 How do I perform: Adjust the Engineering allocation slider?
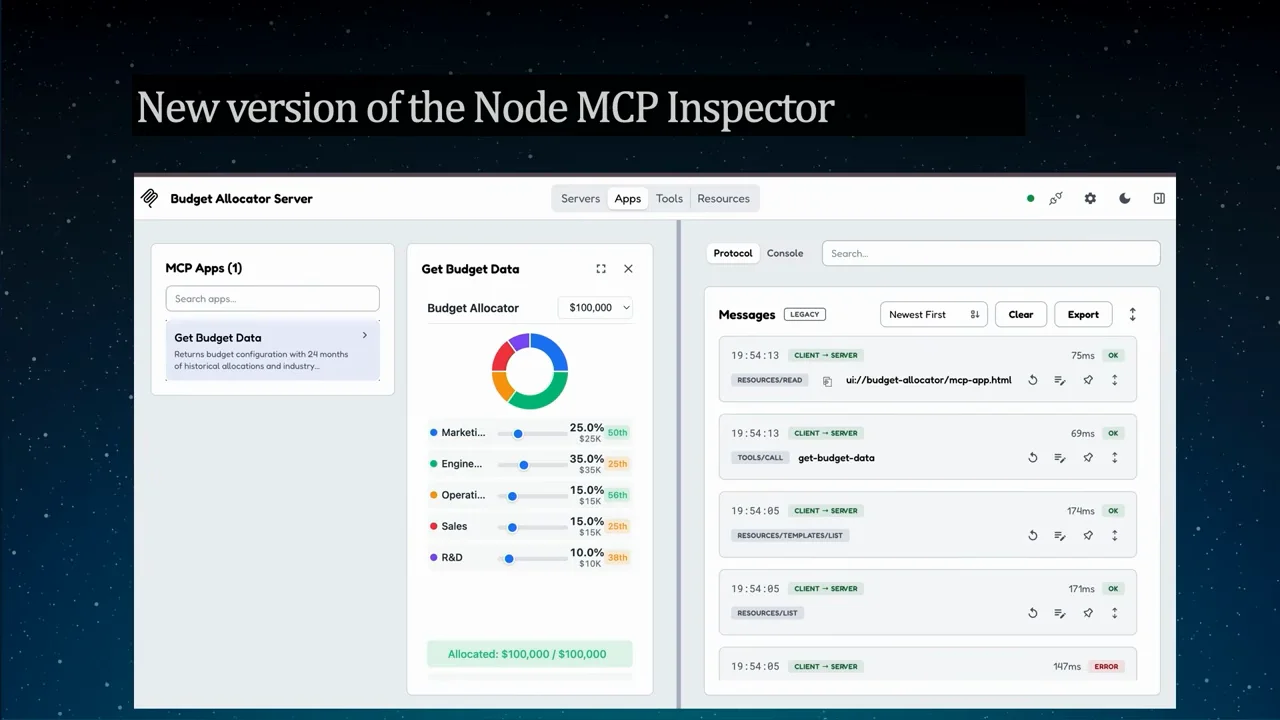click(x=532, y=464)
